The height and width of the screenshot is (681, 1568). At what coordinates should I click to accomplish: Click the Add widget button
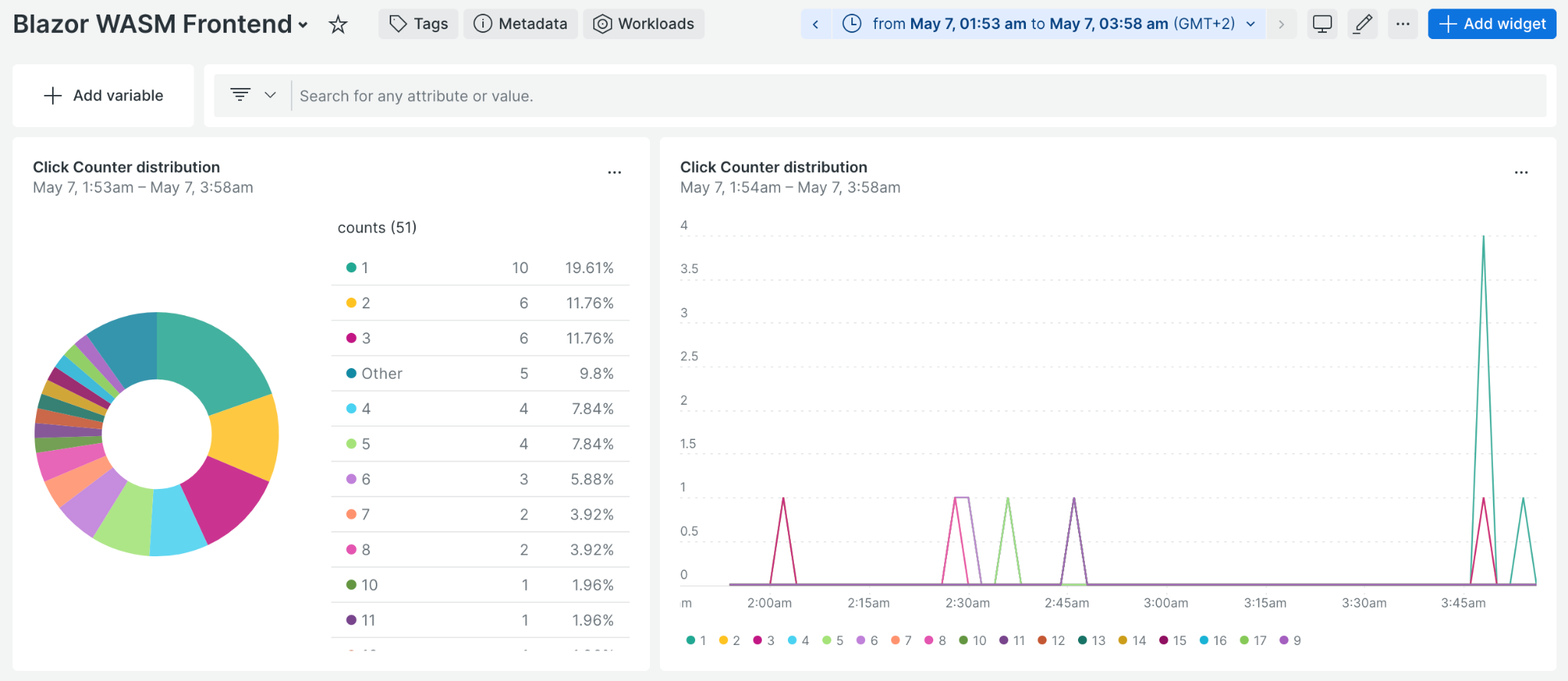pos(1491,24)
